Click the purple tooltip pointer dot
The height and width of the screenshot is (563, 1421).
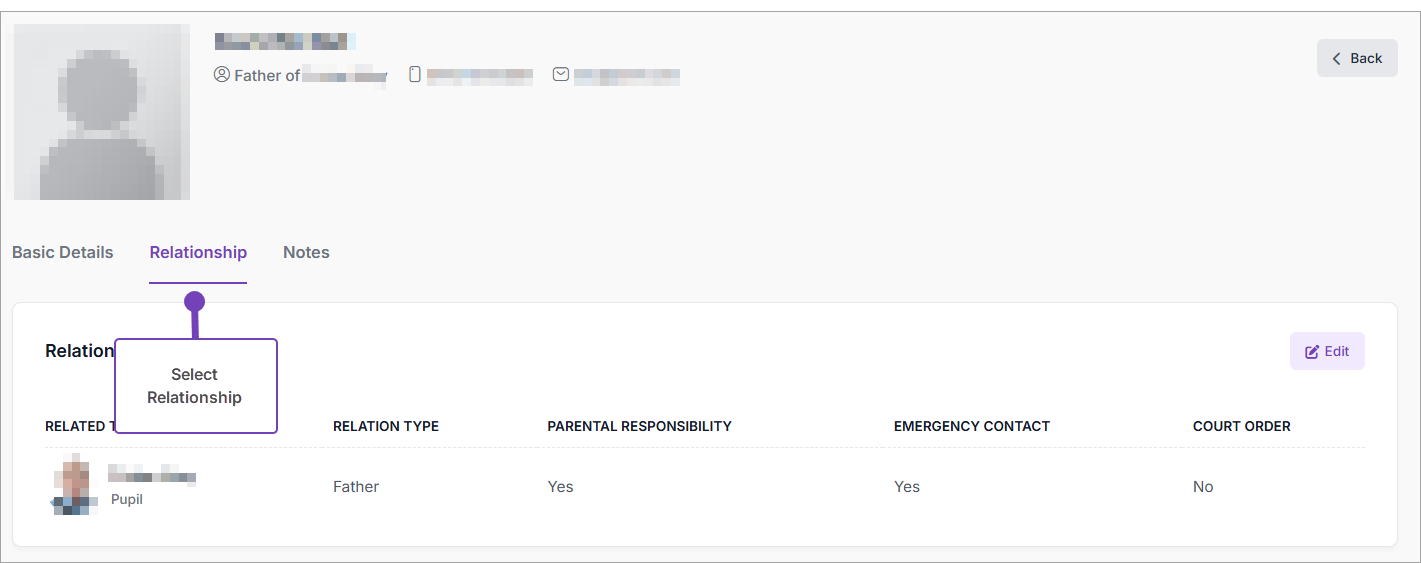(x=194, y=301)
